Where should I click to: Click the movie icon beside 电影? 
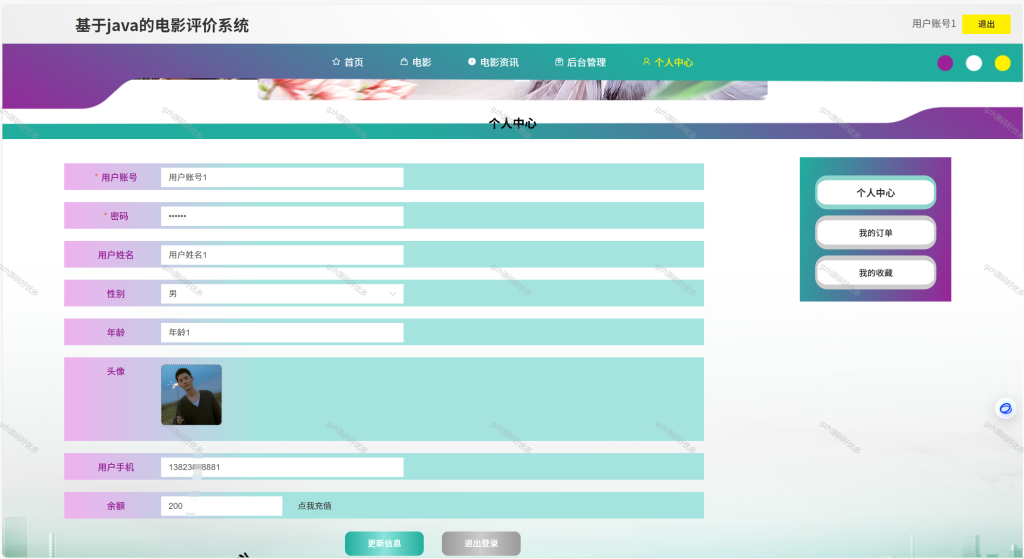[404, 61]
